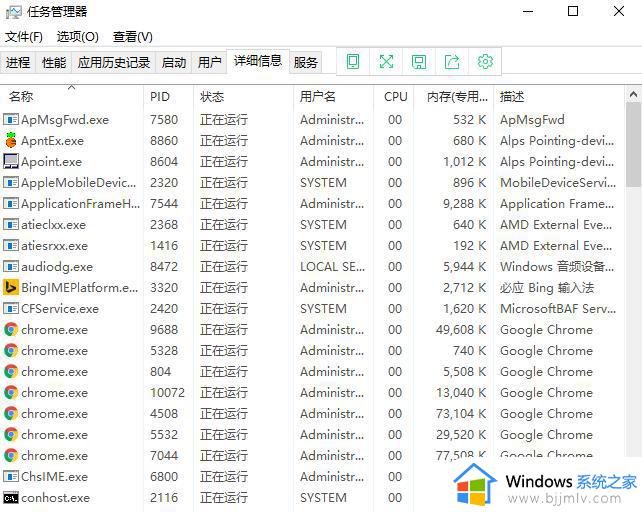Click the atieclxx.exe process icon
The width and height of the screenshot is (642, 512).
click(x=11, y=224)
